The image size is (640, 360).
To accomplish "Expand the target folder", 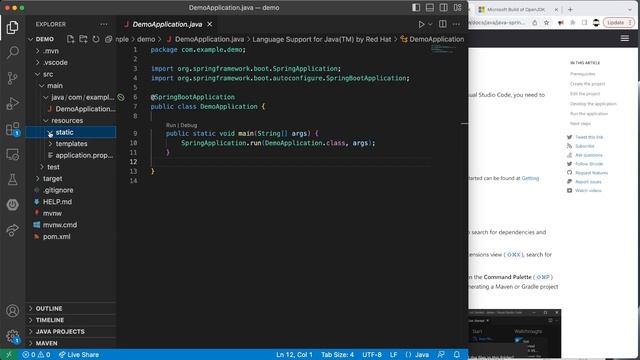I will [71, 179].
